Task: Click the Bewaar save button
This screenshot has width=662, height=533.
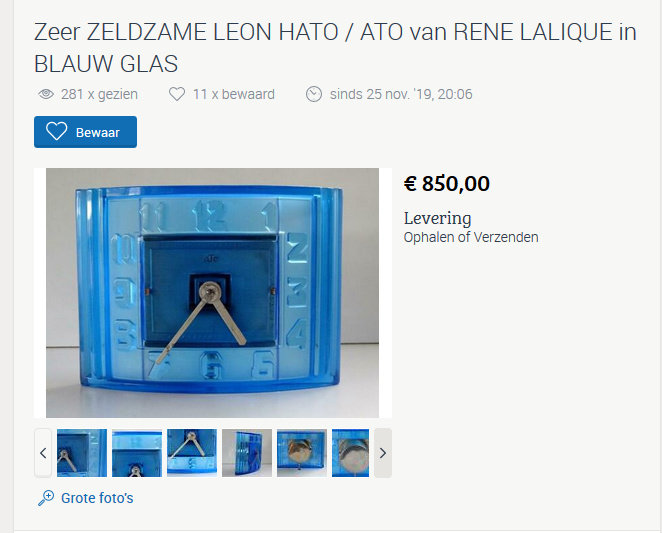Action: coord(85,132)
